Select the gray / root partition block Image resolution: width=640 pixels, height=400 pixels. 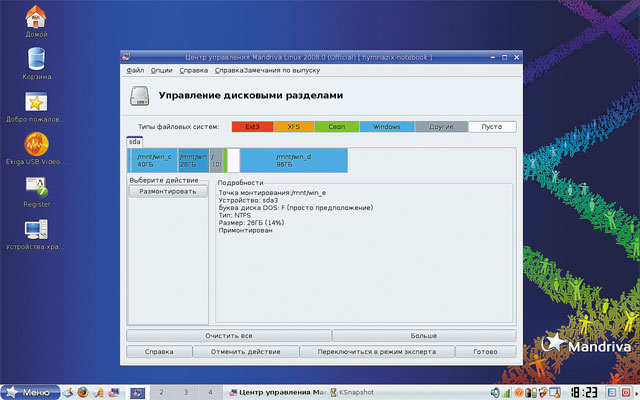click(216, 160)
